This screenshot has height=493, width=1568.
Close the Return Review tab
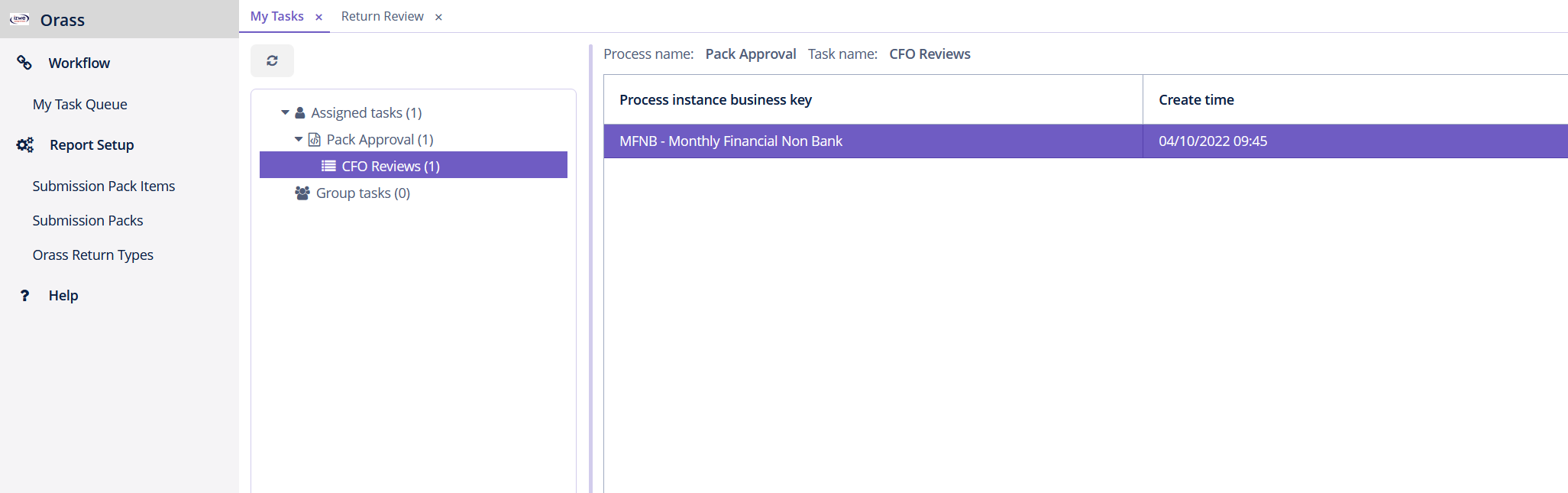tap(438, 18)
